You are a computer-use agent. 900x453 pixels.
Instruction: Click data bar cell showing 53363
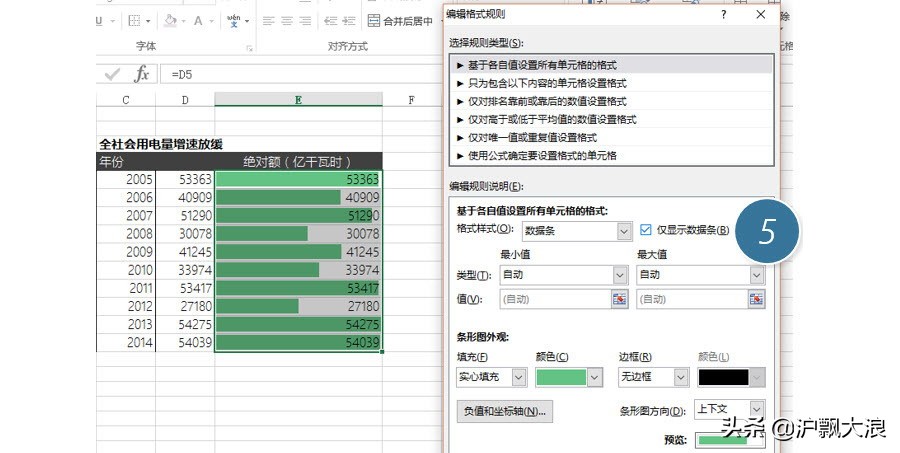click(298, 179)
